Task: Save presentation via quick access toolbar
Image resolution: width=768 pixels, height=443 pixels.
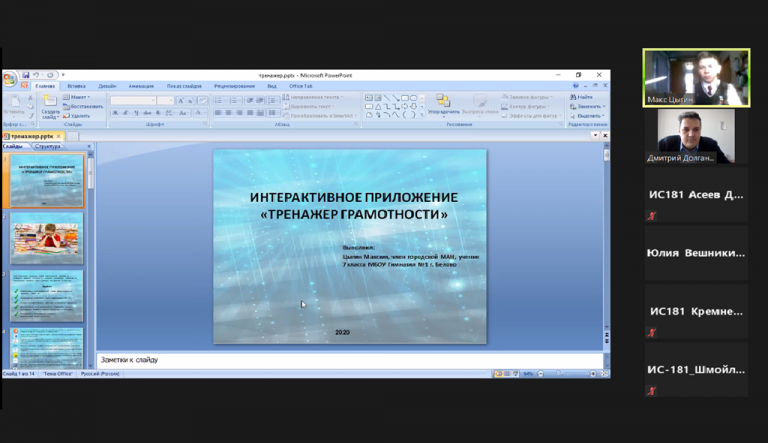Action: [x=25, y=75]
